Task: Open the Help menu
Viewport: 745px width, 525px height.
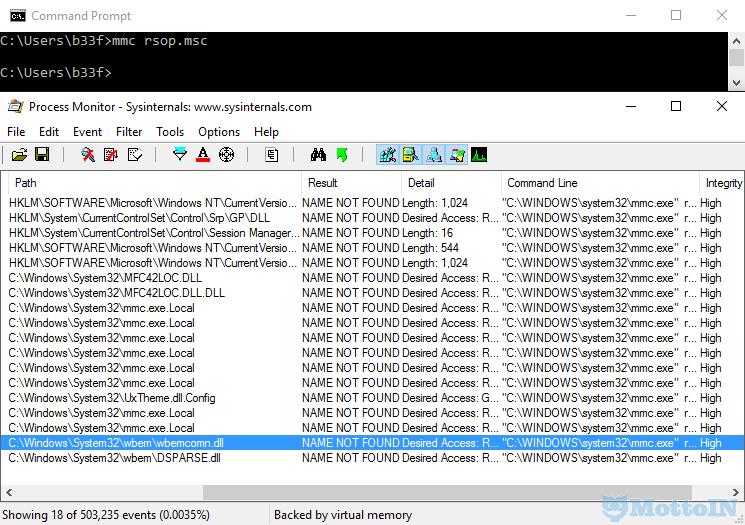Action: [x=266, y=132]
